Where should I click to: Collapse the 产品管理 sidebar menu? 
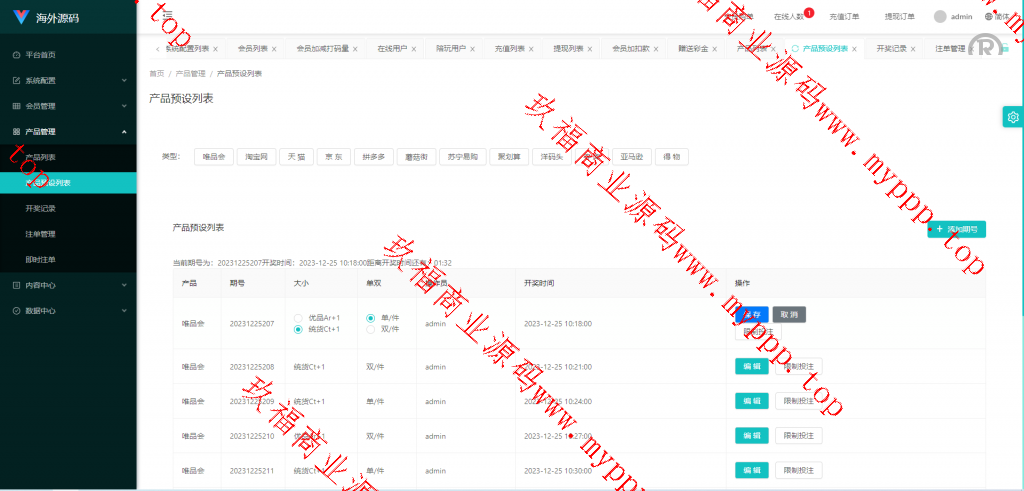(68, 132)
